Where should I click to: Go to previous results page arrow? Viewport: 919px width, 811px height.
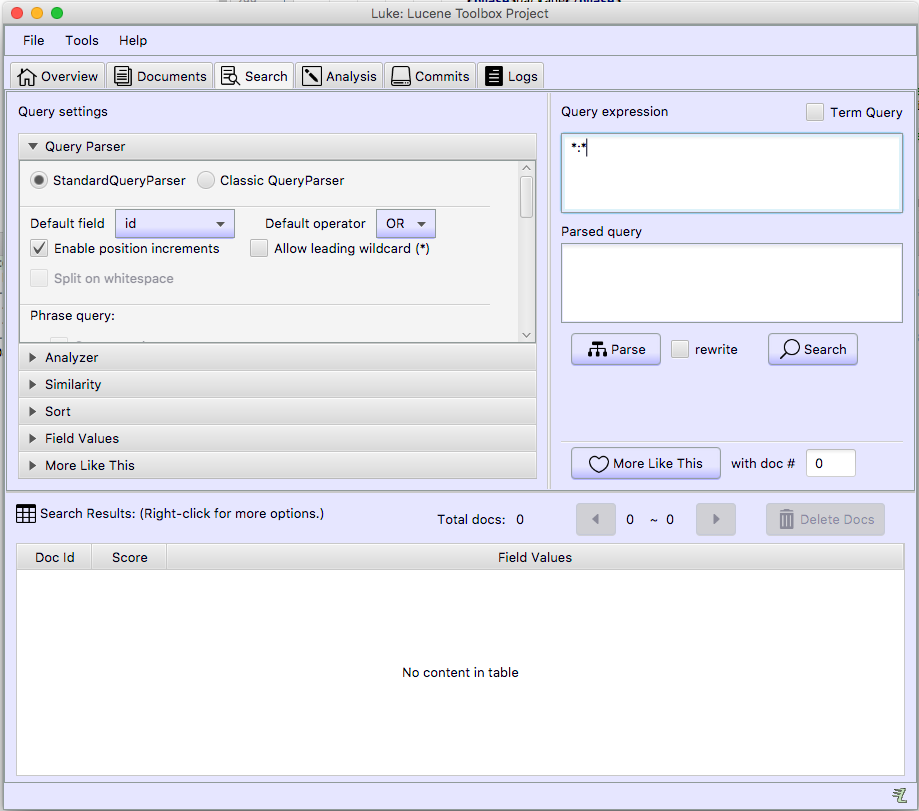[x=595, y=519]
